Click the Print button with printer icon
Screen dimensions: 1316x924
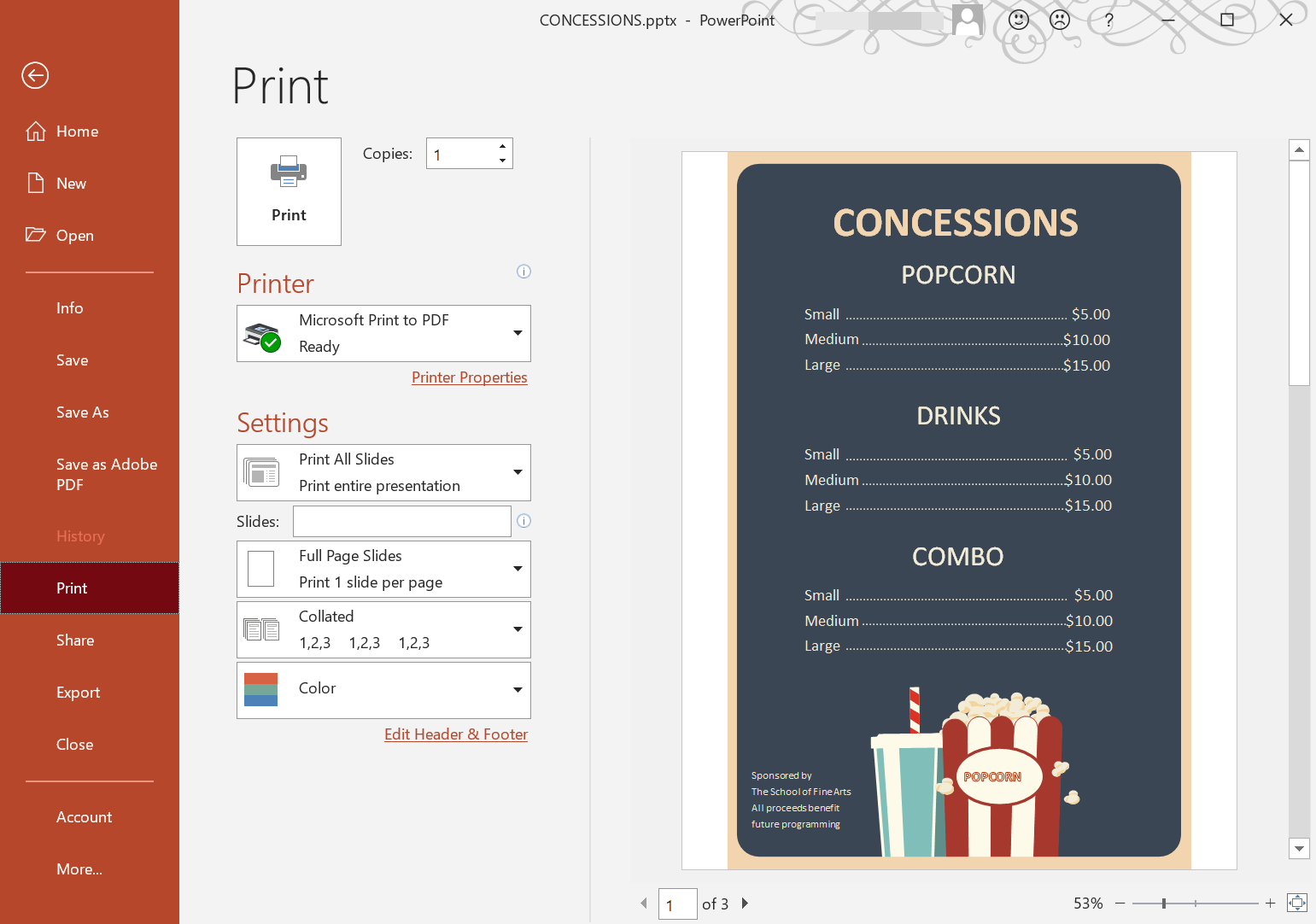[289, 190]
